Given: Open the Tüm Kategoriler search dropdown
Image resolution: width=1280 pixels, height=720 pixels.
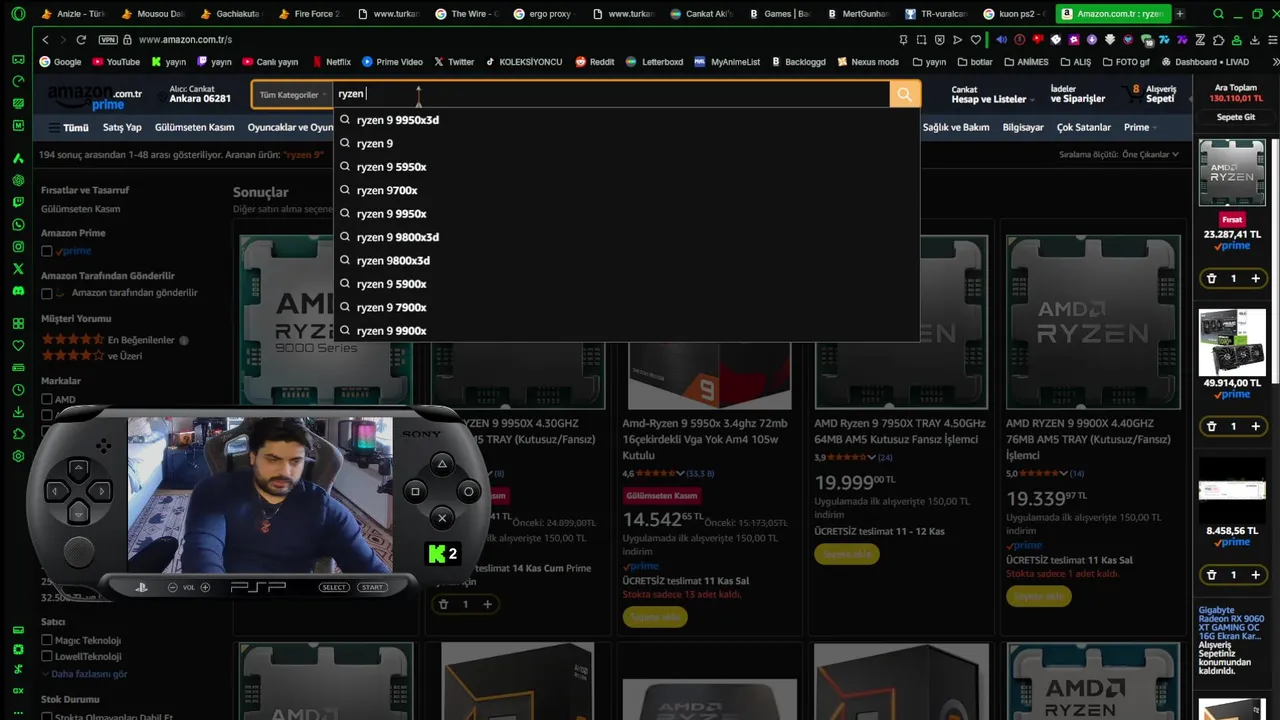Looking at the screenshot, I should coord(292,94).
